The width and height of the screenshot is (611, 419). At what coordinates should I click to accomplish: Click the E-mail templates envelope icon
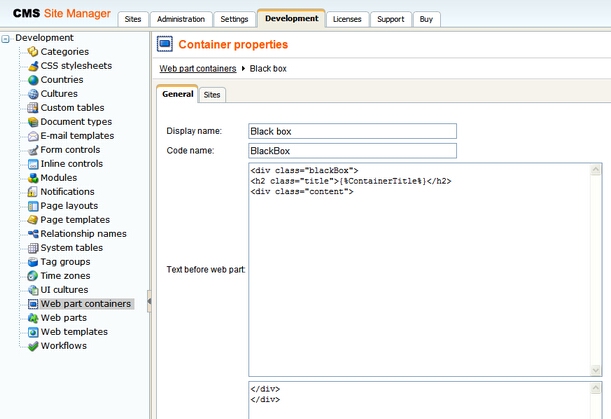[x=33, y=136]
